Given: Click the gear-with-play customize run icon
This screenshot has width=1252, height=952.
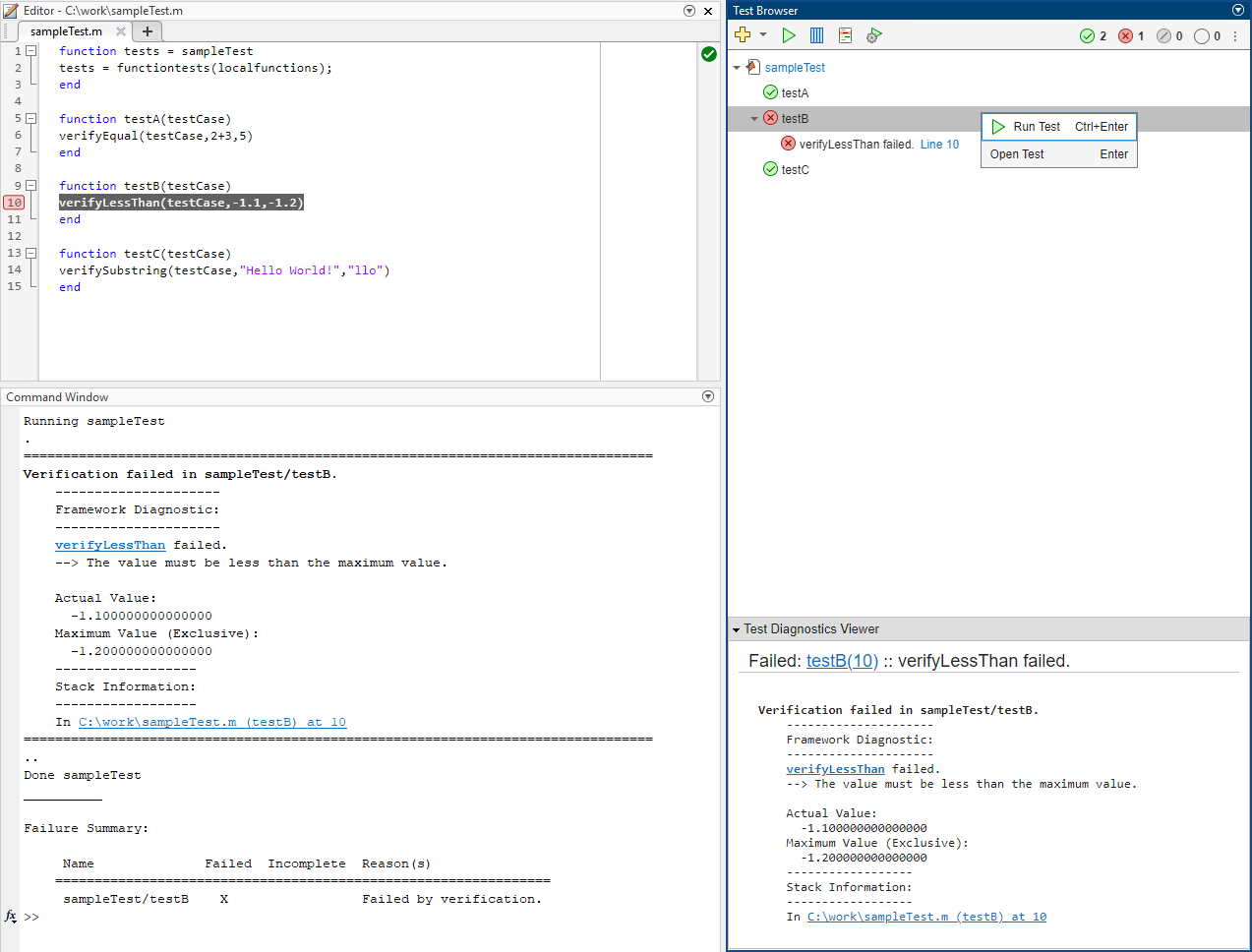Looking at the screenshot, I should [873, 35].
